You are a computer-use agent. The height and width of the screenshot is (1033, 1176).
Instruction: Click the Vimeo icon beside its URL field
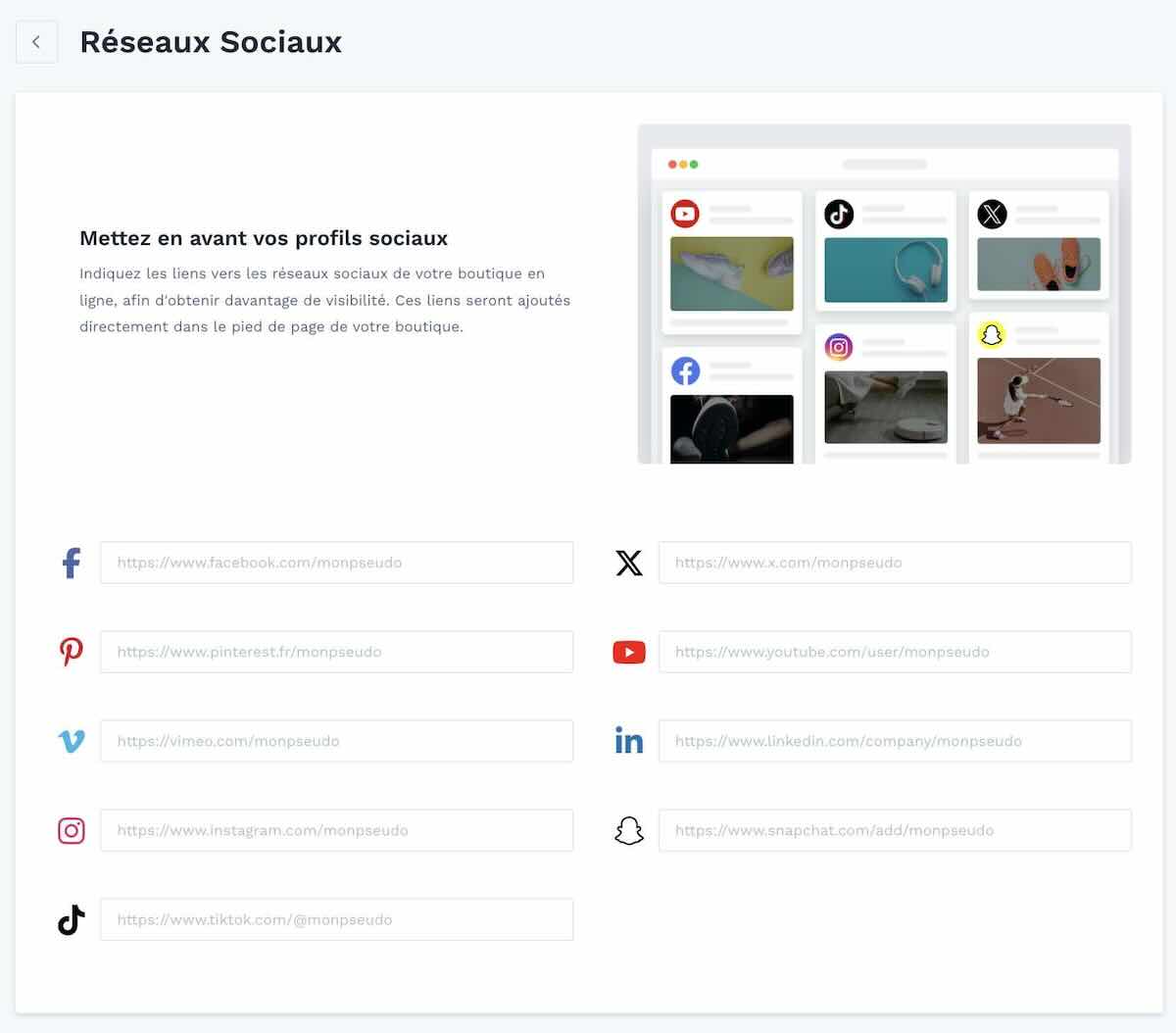[x=72, y=741]
